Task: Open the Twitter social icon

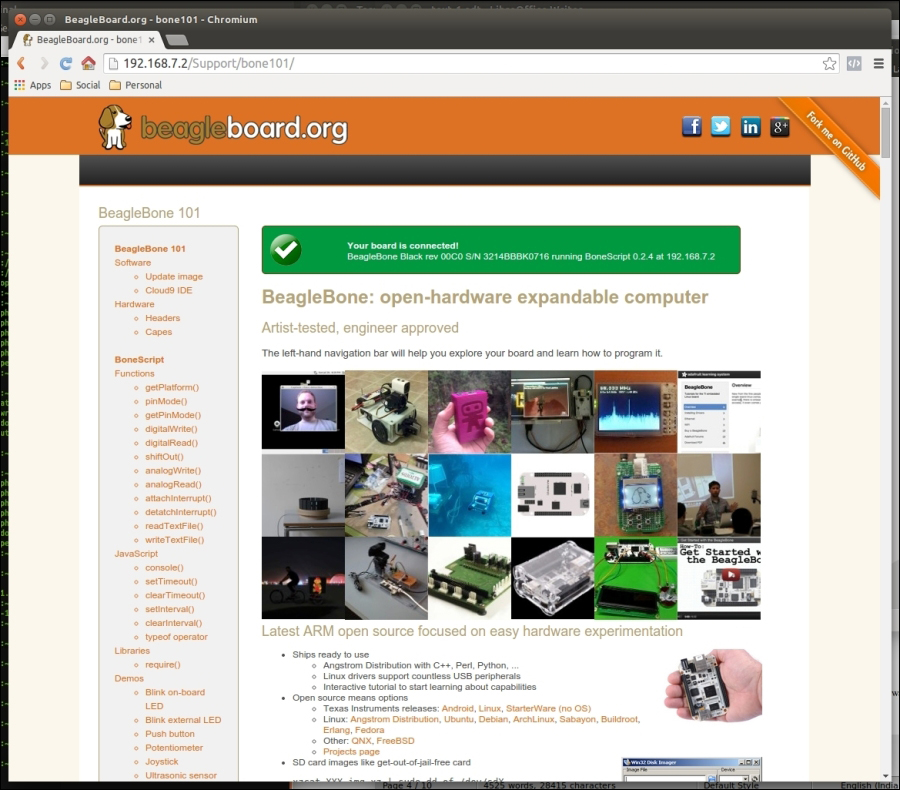Action: (x=721, y=126)
